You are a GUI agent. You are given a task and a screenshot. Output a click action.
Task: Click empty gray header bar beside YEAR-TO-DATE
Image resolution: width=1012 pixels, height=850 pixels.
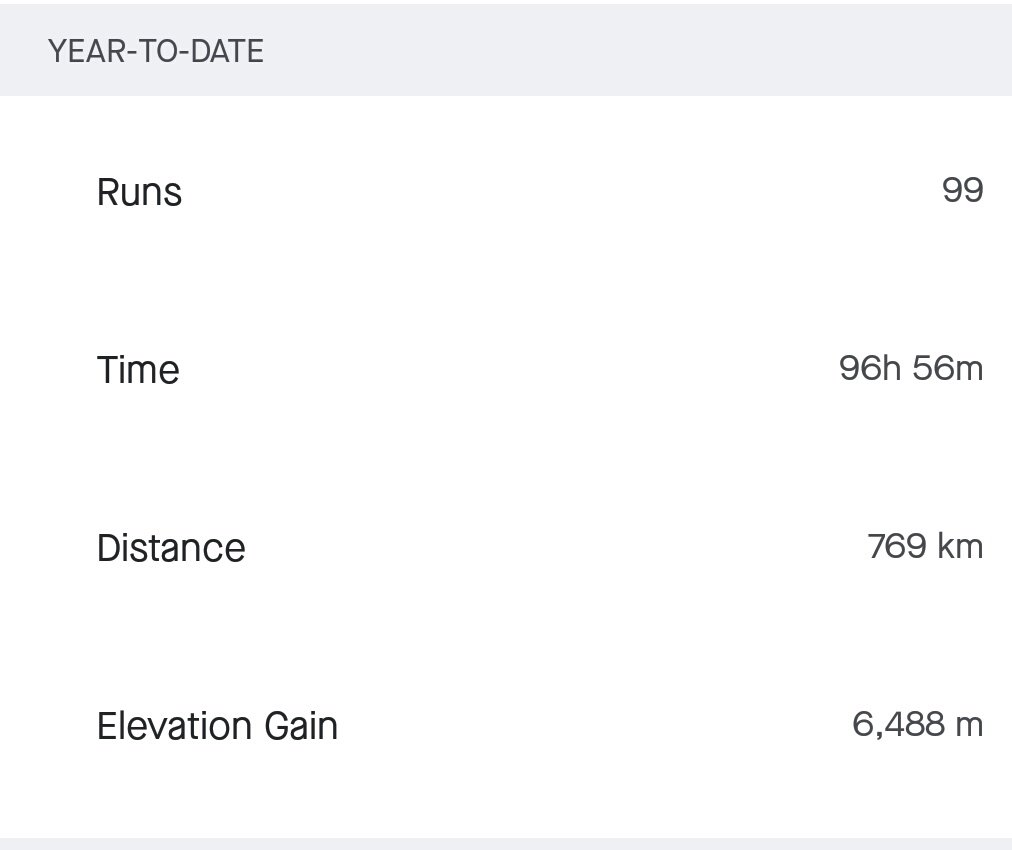(x=632, y=50)
